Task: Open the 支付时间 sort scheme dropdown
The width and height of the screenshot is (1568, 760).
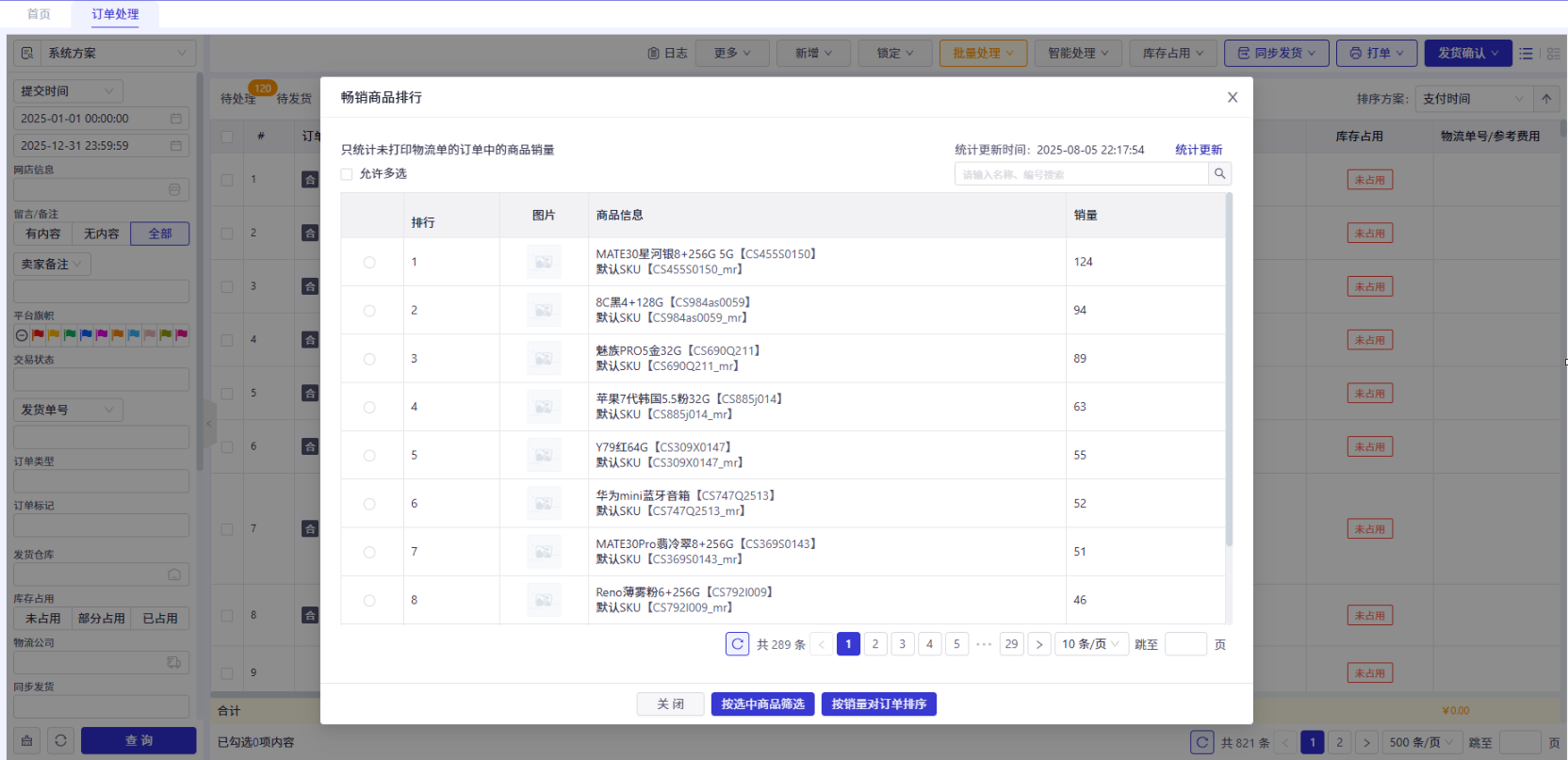Action: 1473,99
